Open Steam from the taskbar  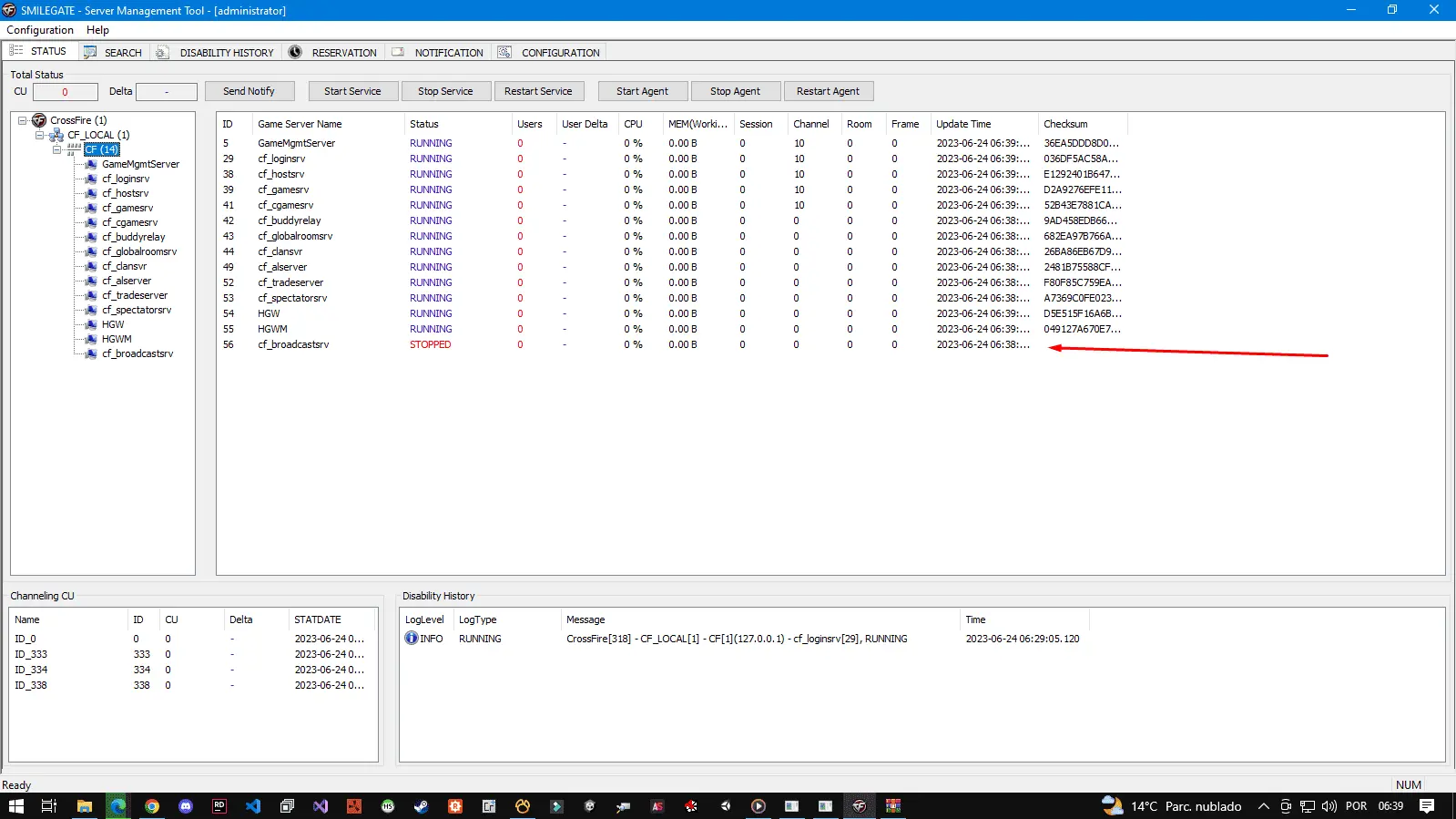tap(422, 806)
